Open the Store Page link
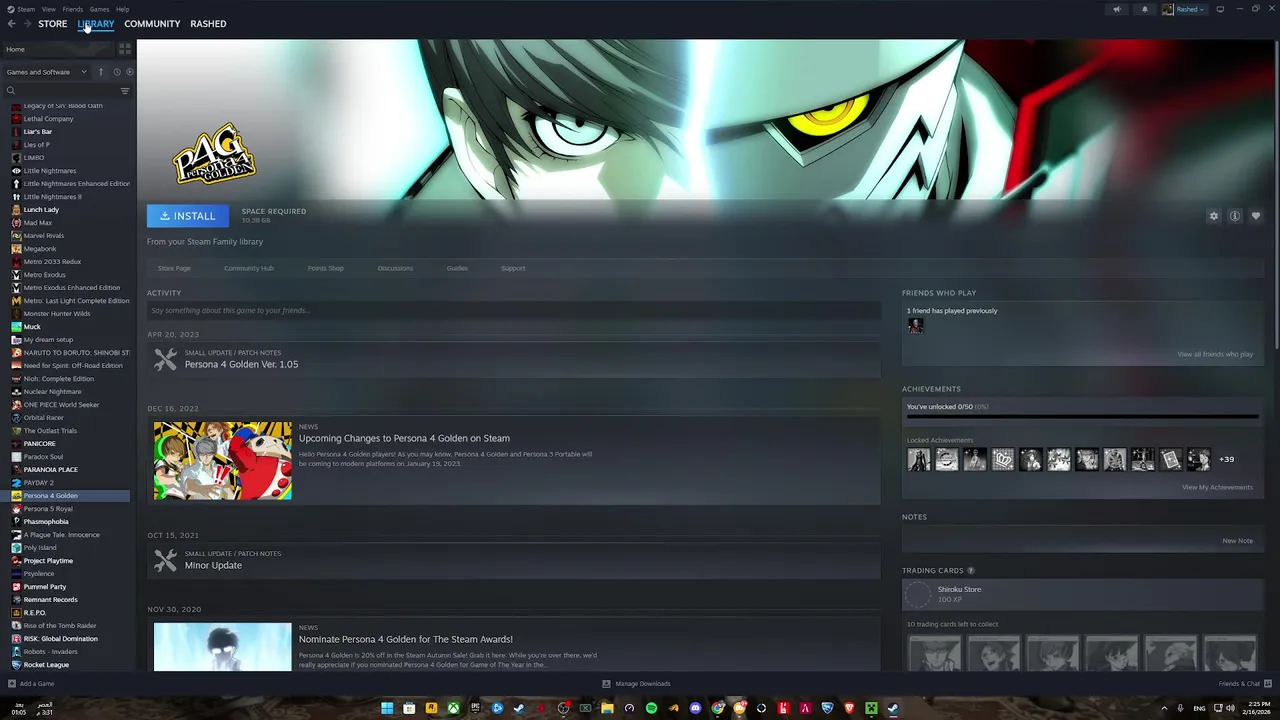 (x=174, y=268)
